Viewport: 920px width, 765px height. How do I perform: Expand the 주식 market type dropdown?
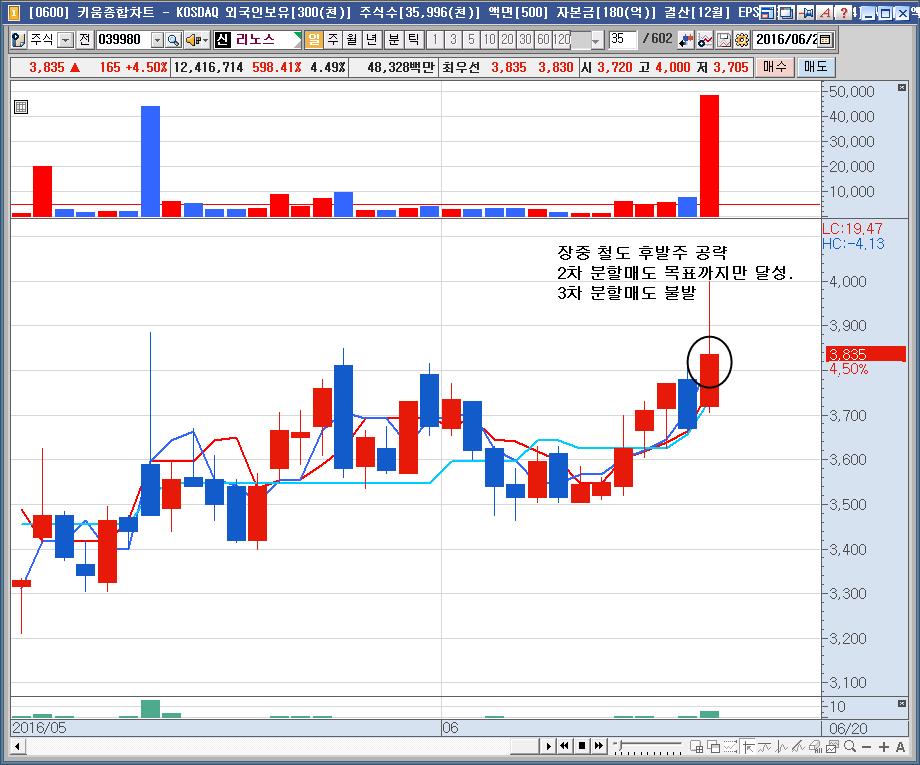(66, 40)
